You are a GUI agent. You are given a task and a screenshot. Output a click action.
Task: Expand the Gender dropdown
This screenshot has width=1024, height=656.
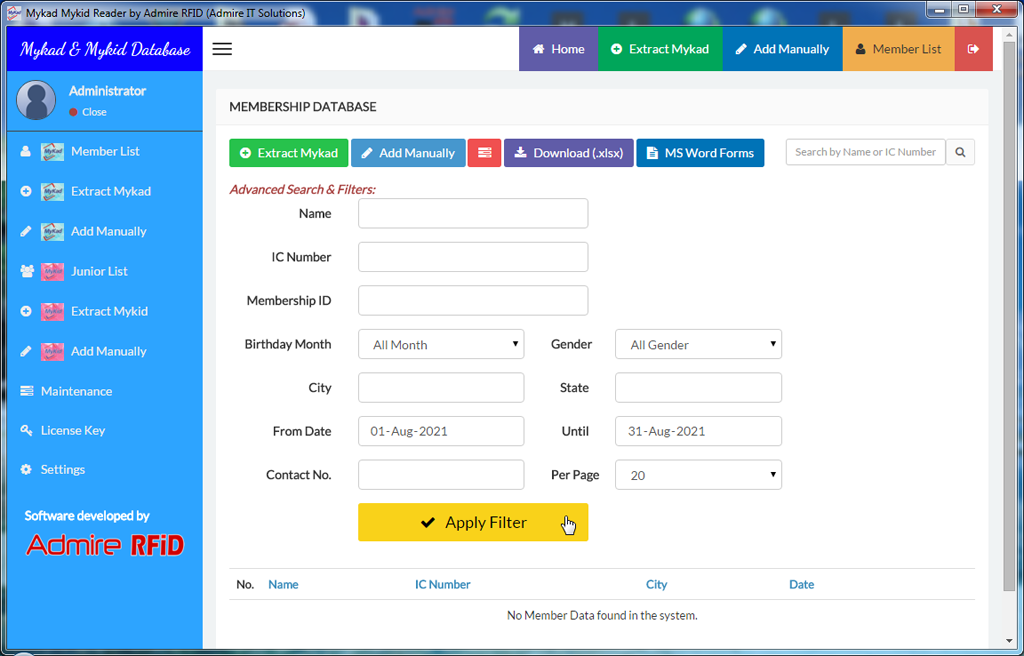[698, 344]
